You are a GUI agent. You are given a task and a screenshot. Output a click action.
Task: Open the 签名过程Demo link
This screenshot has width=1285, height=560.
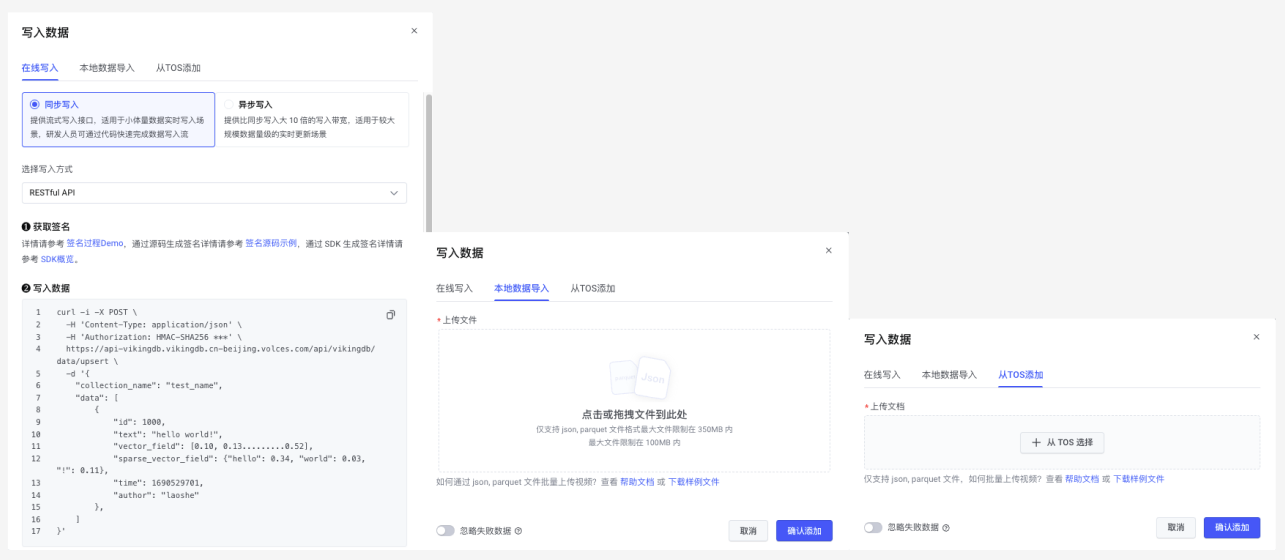coord(95,243)
